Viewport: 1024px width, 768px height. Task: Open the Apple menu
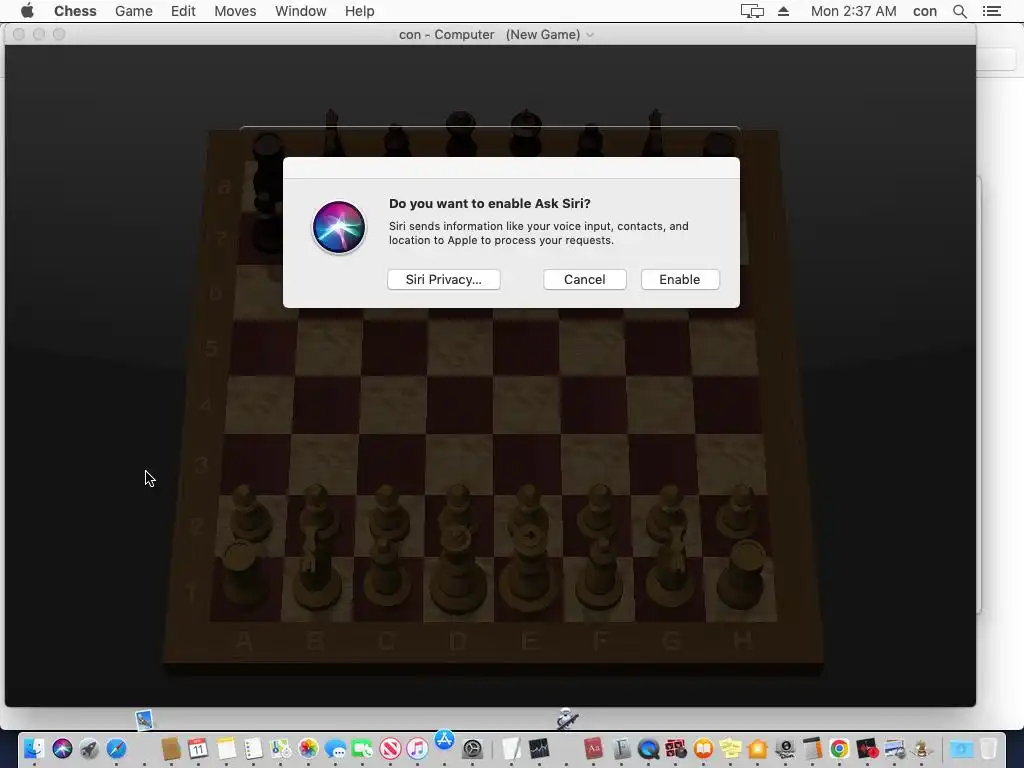[x=27, y=11]
